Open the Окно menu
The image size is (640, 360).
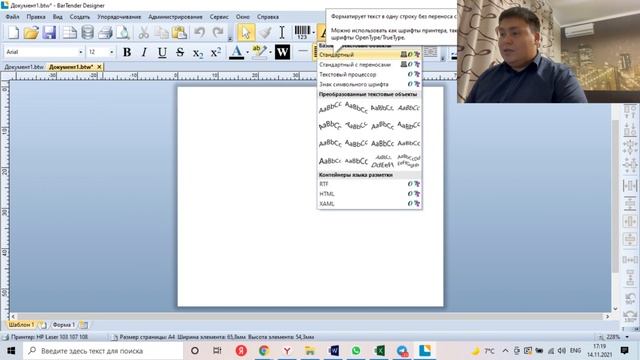pos(242,17)
